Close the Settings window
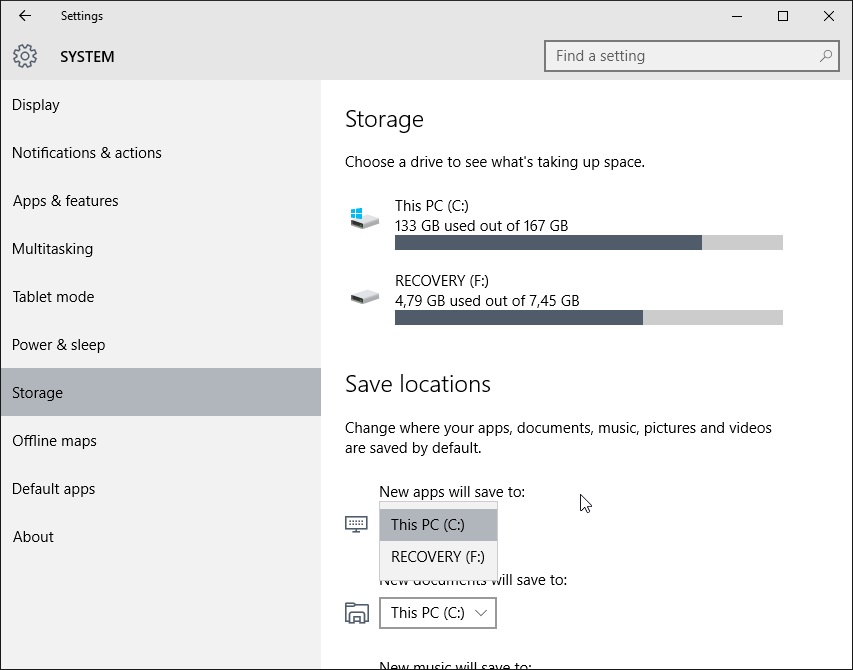 (829, 16)
